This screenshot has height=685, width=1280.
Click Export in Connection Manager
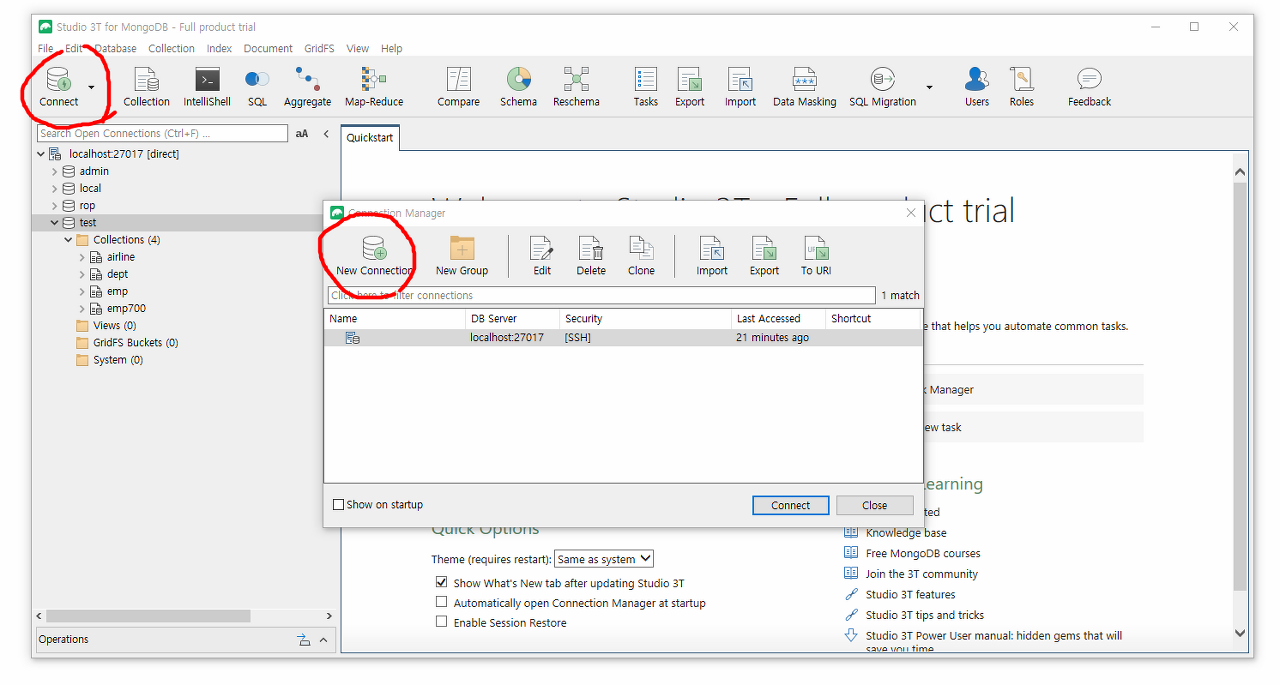coord(764,256)
